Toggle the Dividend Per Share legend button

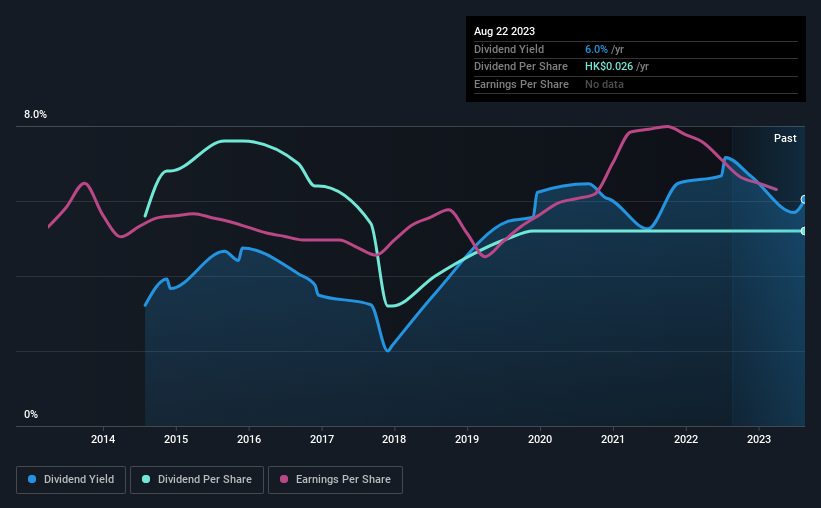coord(197,480)
